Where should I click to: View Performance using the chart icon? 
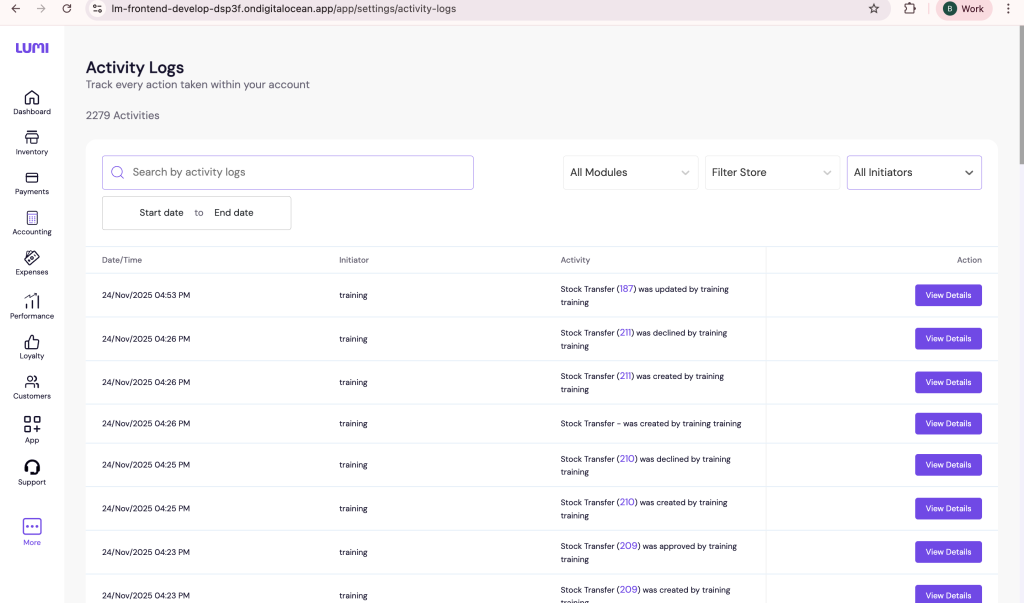31,306
